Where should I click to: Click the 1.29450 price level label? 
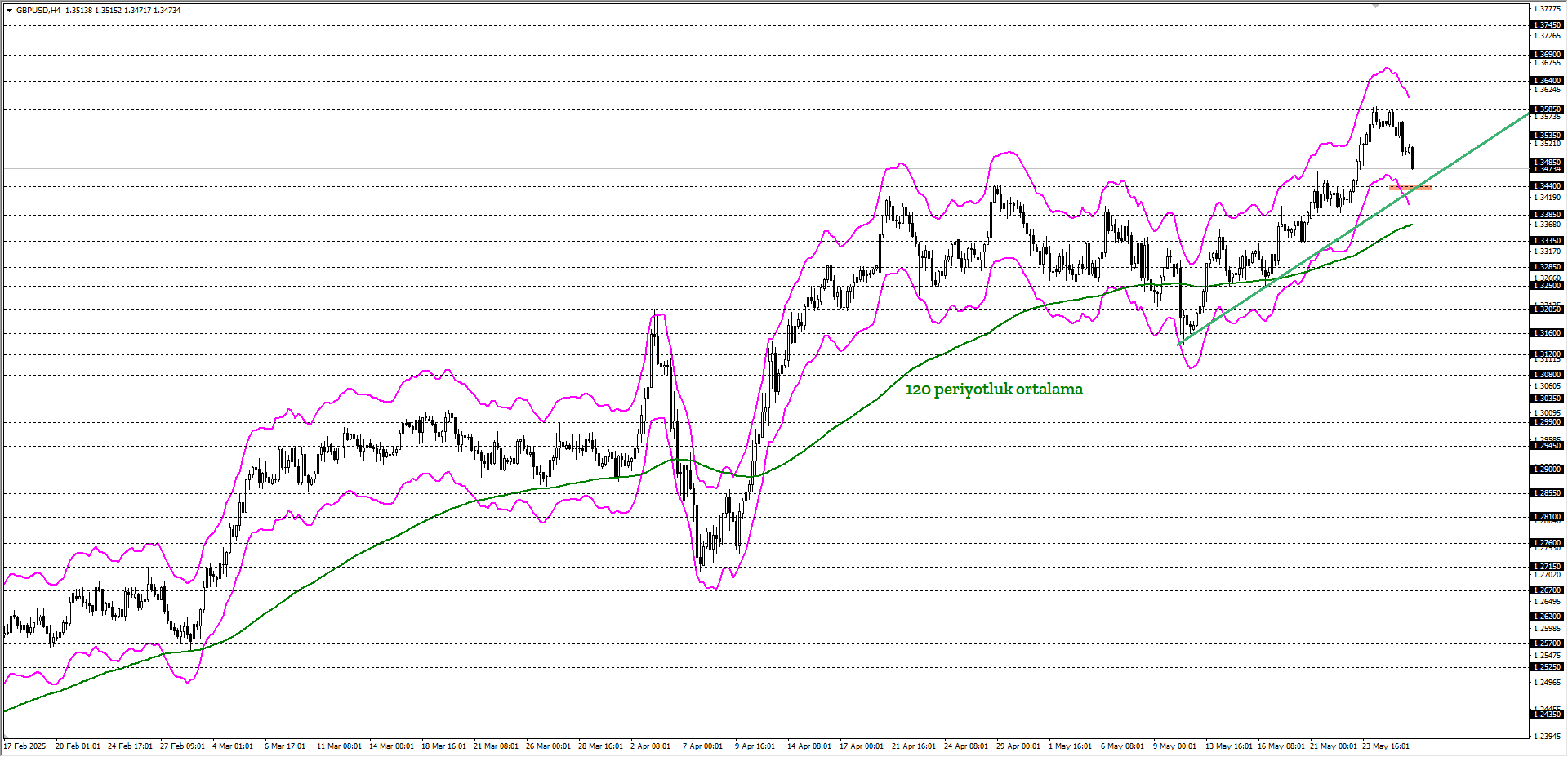[x=1547, y=446]
